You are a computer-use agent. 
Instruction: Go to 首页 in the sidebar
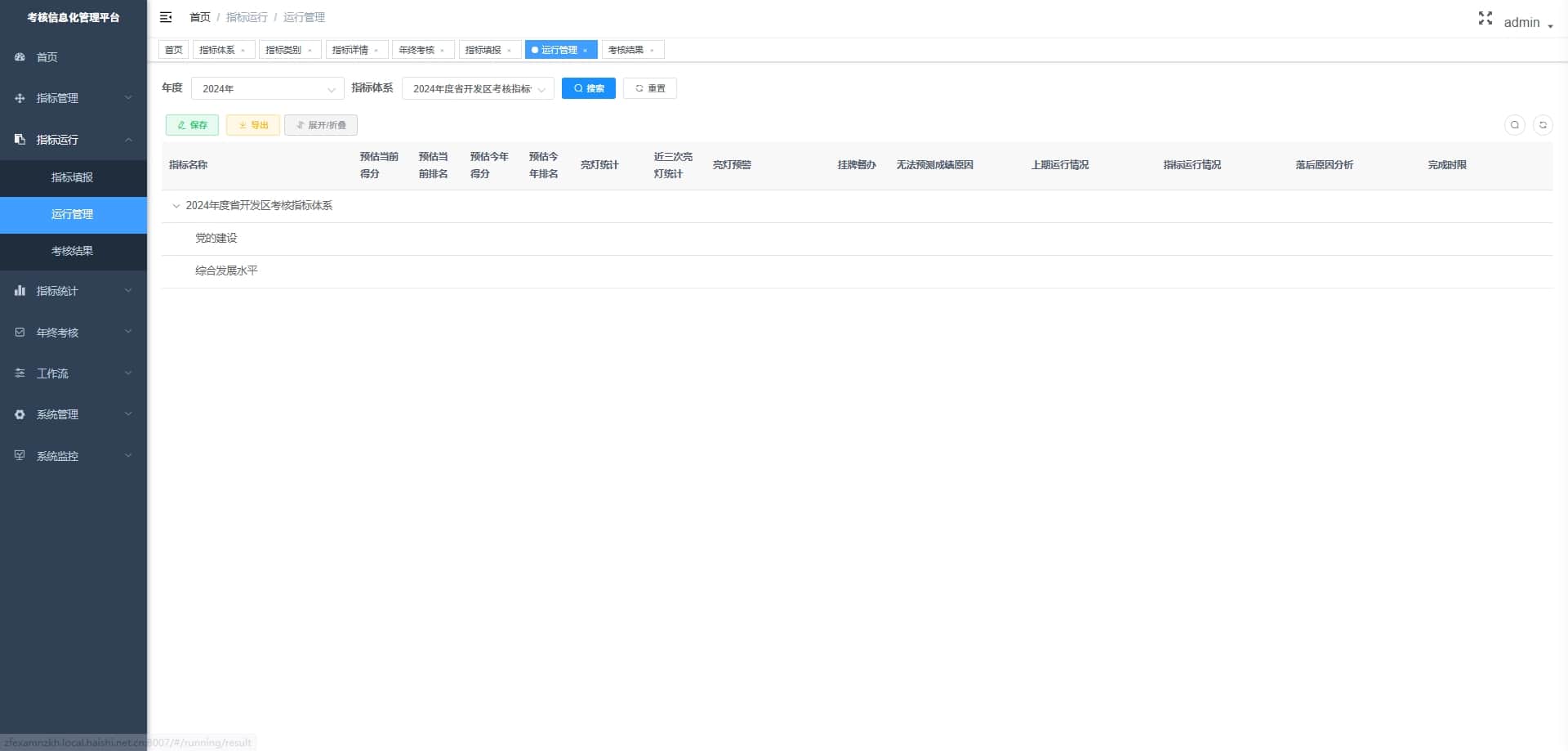(x=73, y=57)
